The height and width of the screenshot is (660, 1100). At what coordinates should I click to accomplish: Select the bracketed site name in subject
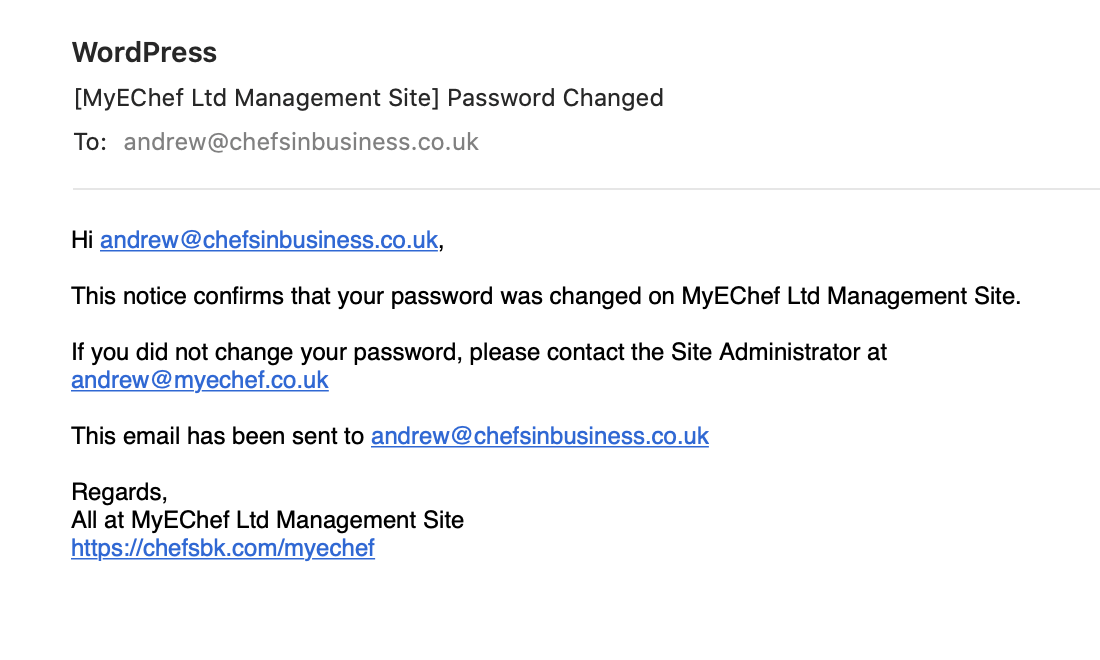pyautogui.click(x=257, y=98)
